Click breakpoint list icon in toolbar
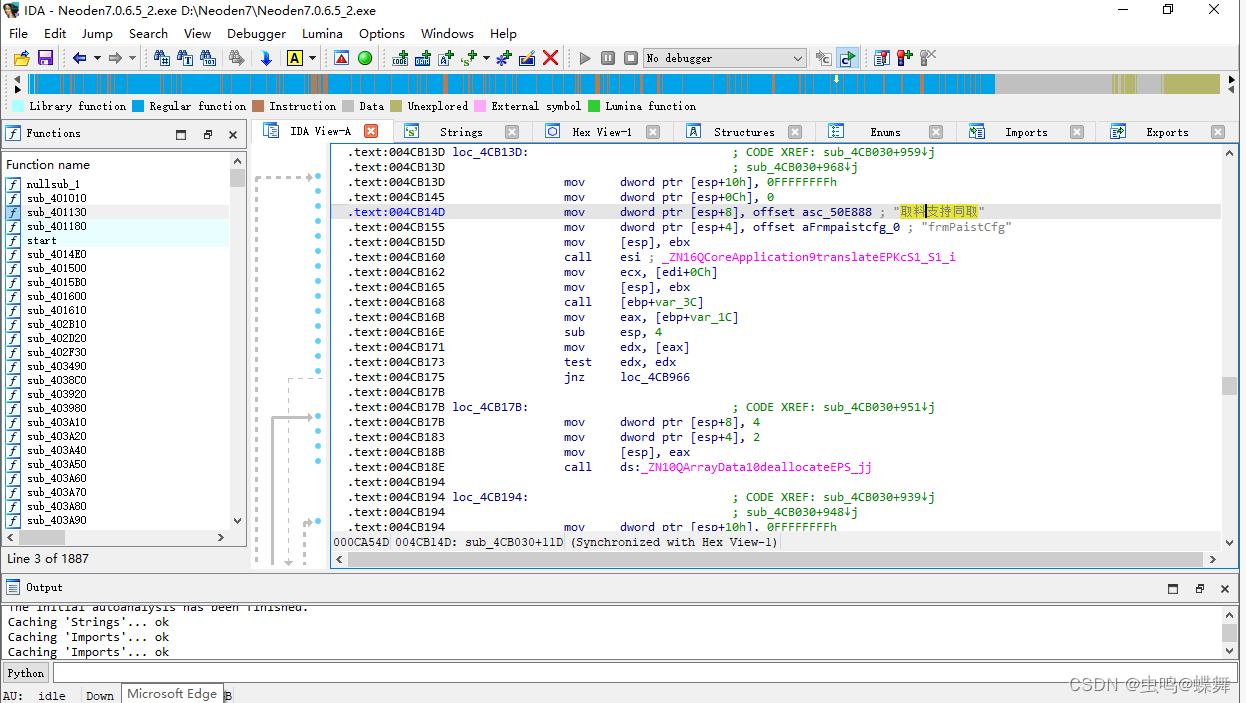The width and height of the screenshot is (1246, 703). pyautogui.click(x=881, y=58)
